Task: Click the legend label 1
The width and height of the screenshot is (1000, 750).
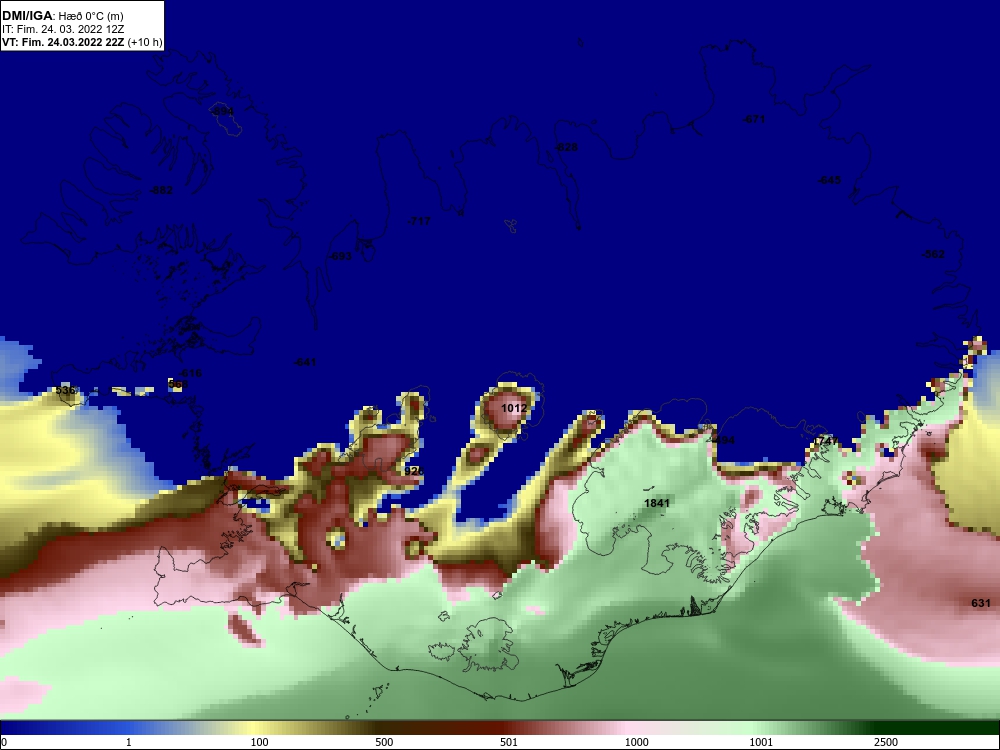Action: point(129,742)
